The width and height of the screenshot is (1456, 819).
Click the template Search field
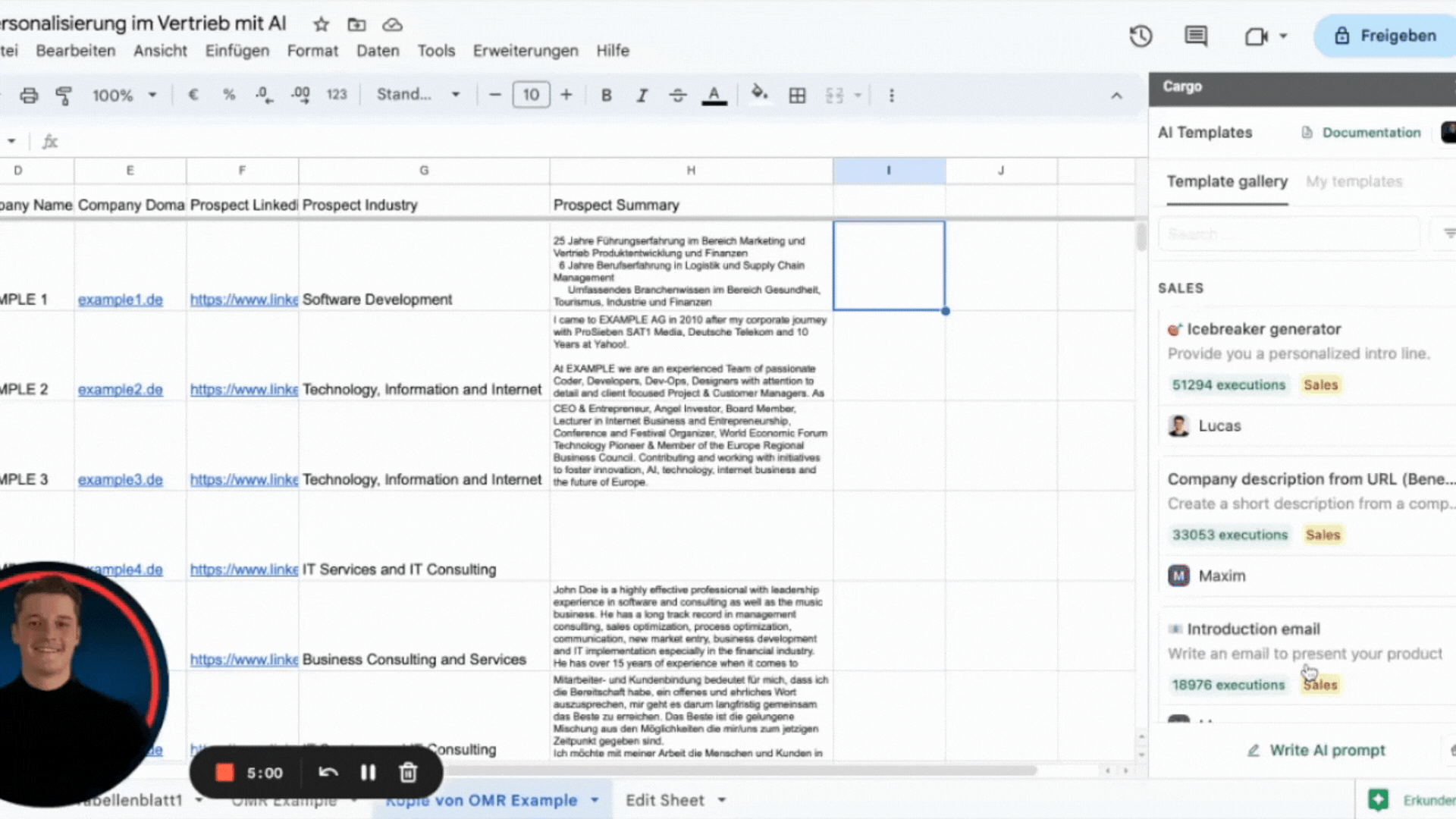click(x=1288, y=234)
